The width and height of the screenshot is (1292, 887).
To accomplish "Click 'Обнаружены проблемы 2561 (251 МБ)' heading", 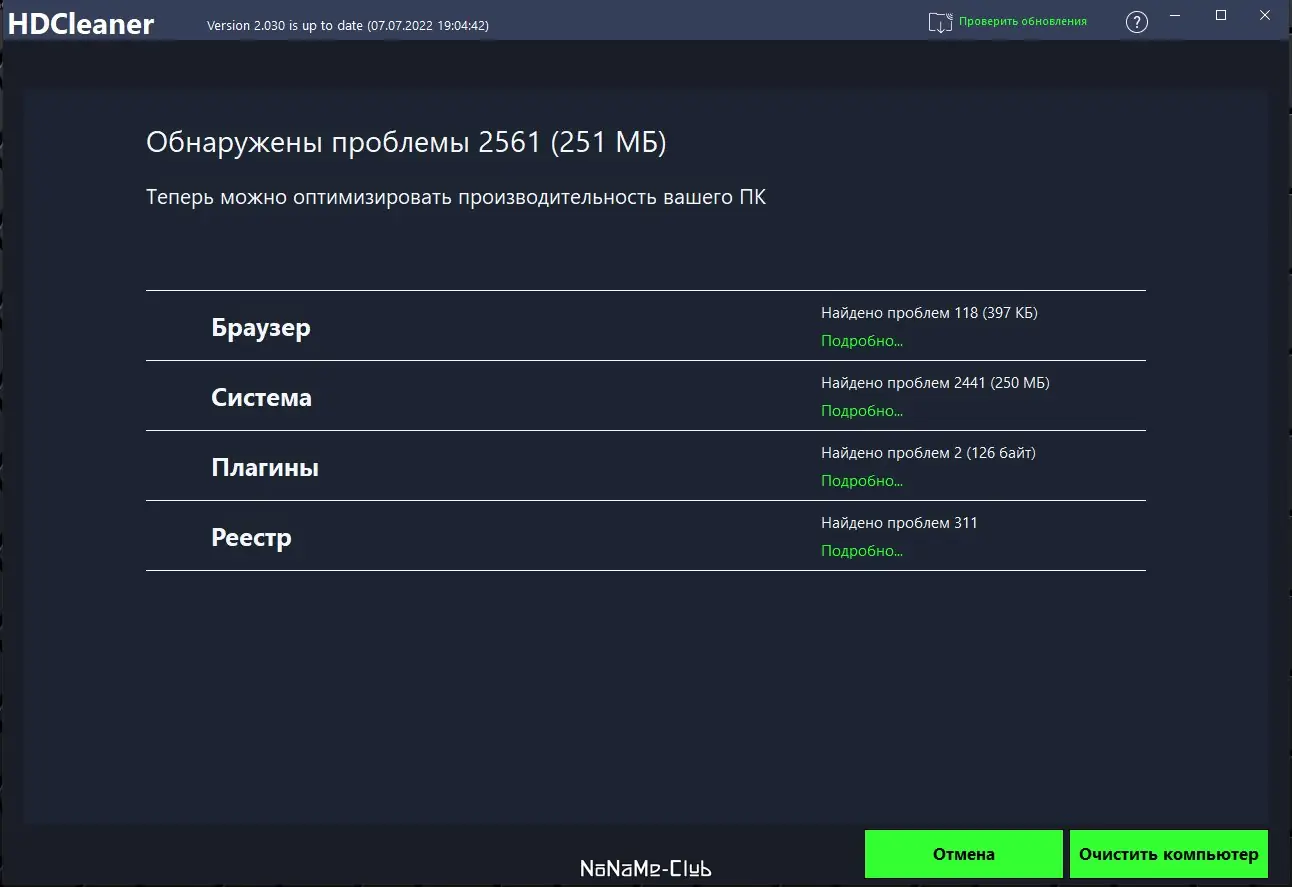I will (406, 143).
